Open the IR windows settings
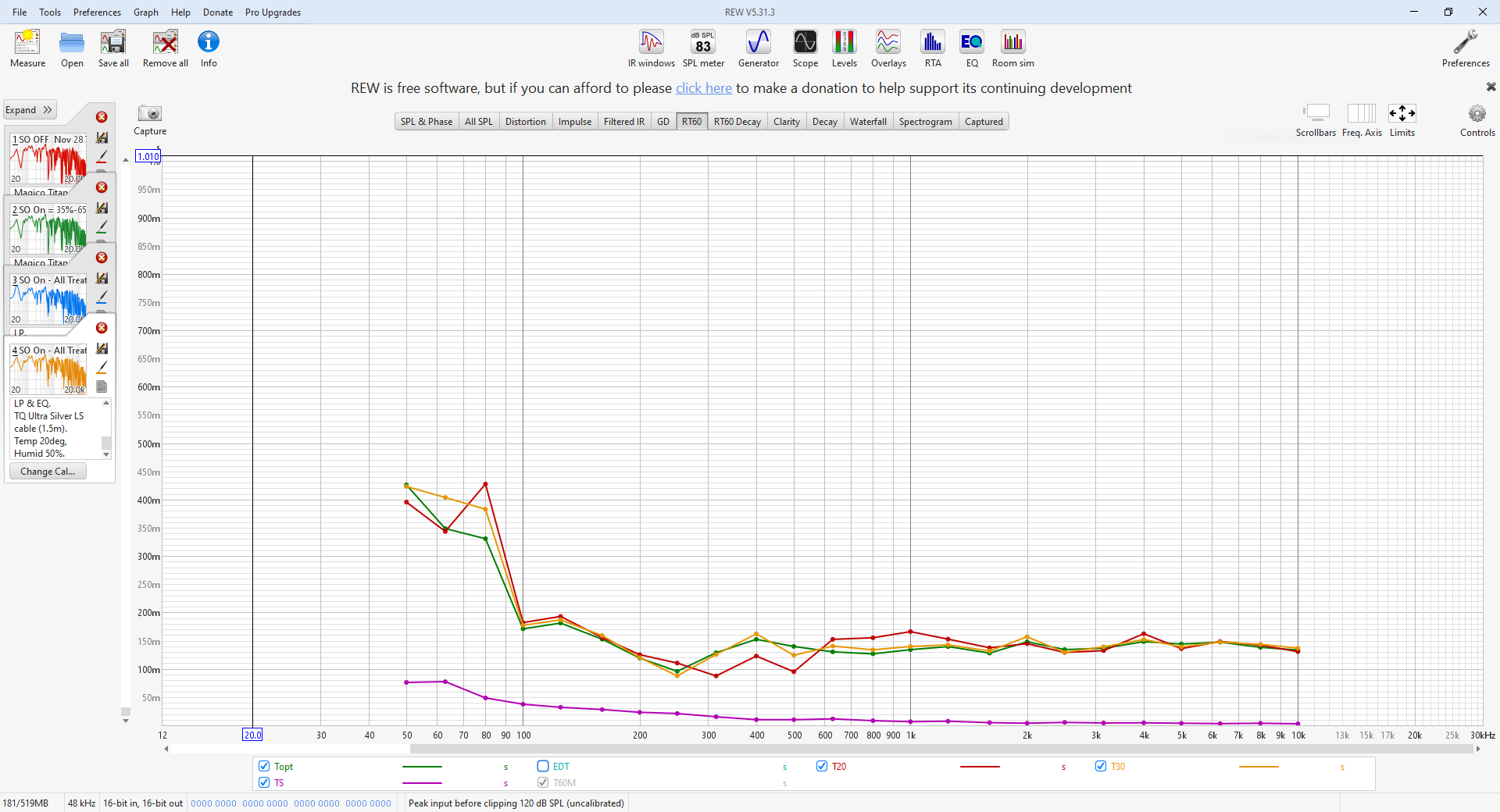 click(x=651, y=48)
